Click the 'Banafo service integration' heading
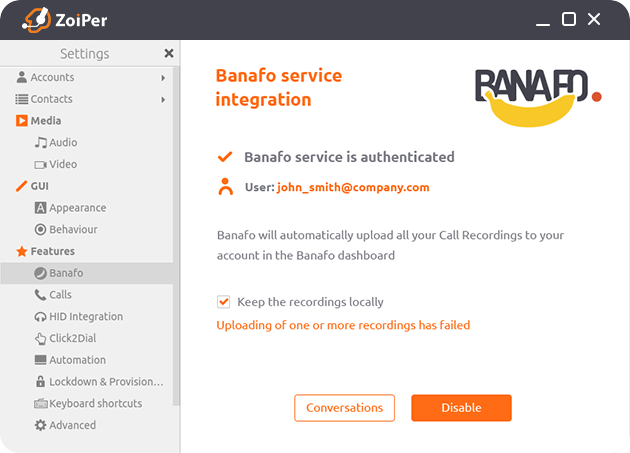This screenshot has width=630, height=453. [x=279, y=88]
